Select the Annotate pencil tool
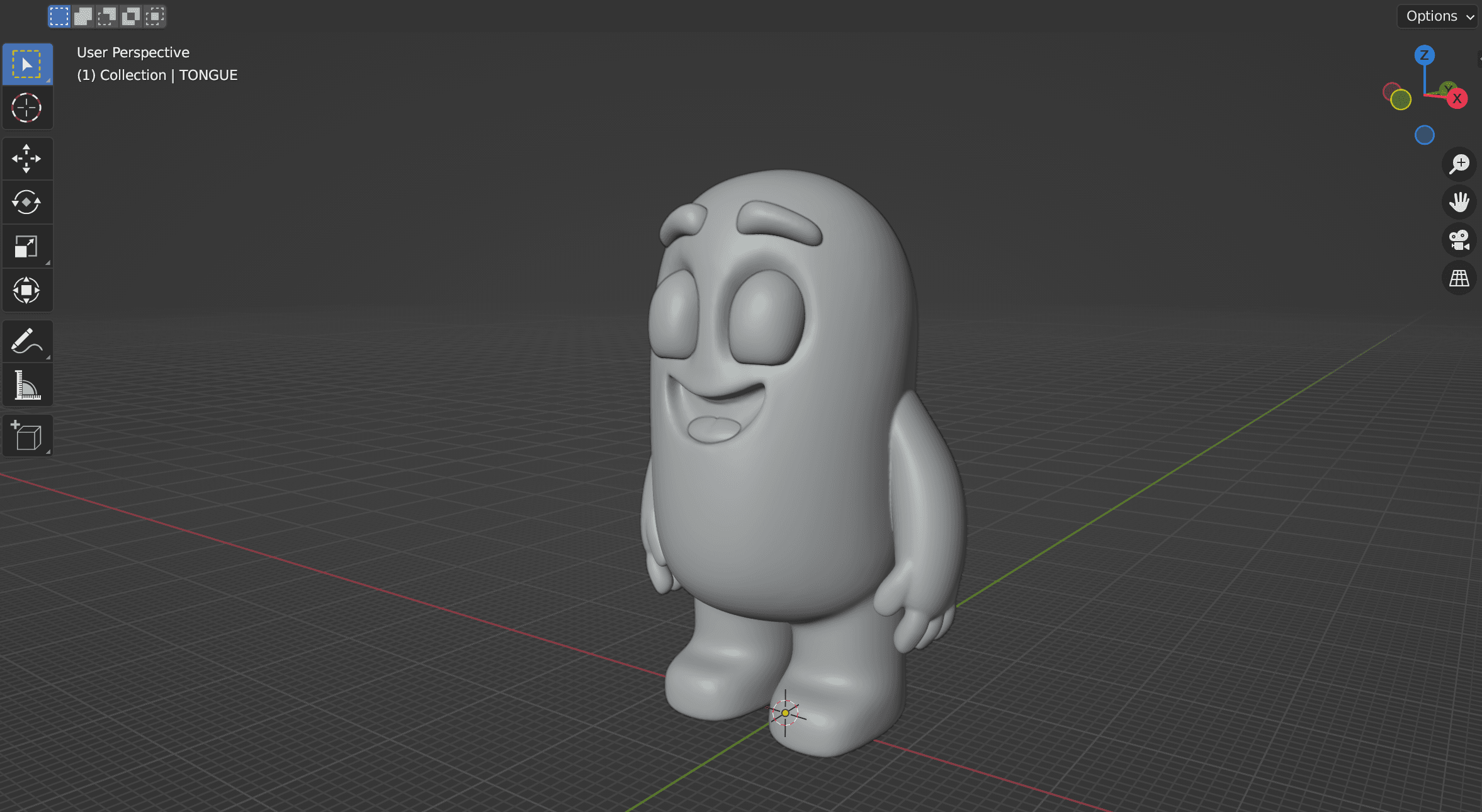 26,341
